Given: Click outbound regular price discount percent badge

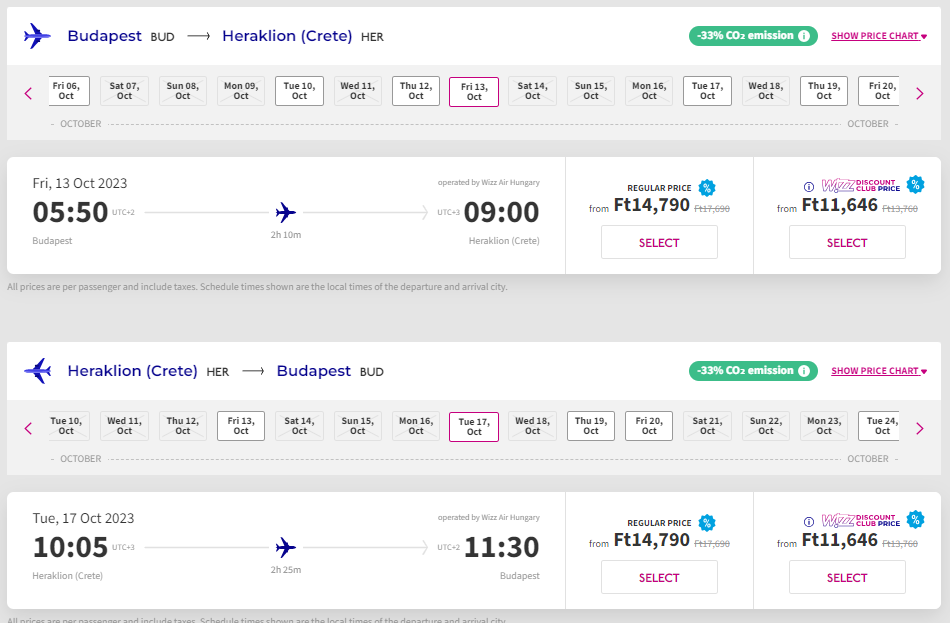Looking at the screenshot, I should click(707, 187).
